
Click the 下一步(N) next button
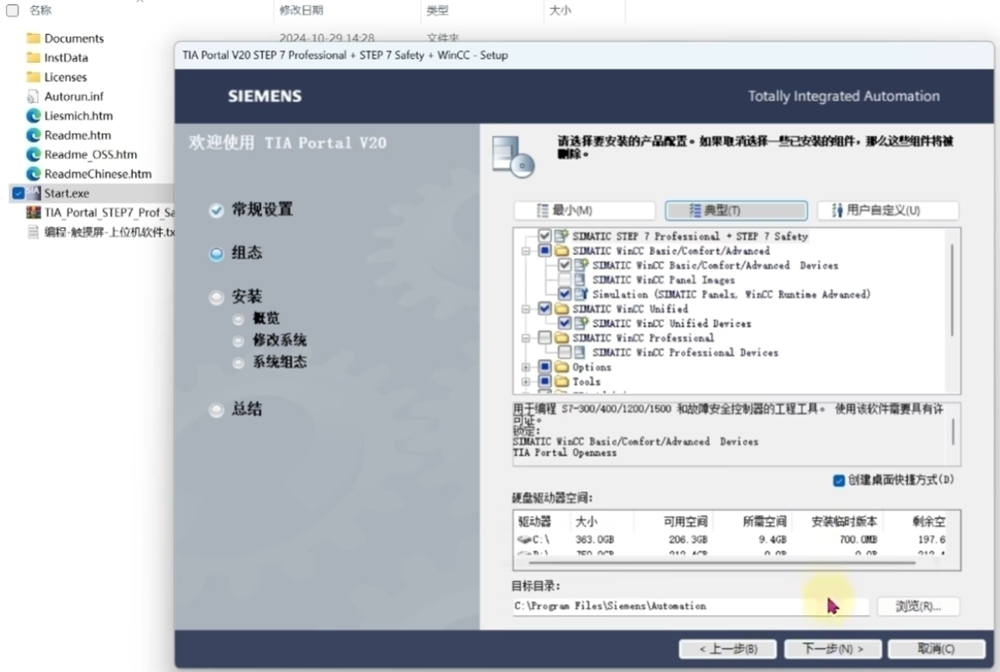pyautogui.click(x=833, y=649)
